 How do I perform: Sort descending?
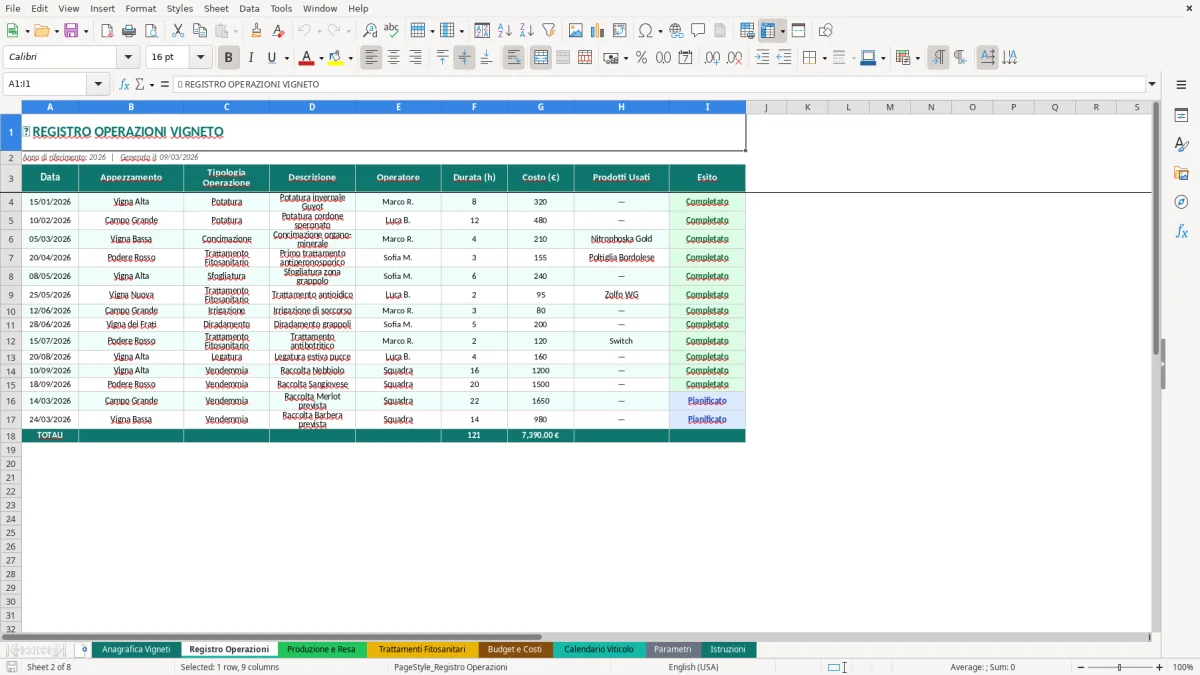(x=527, y=31)
